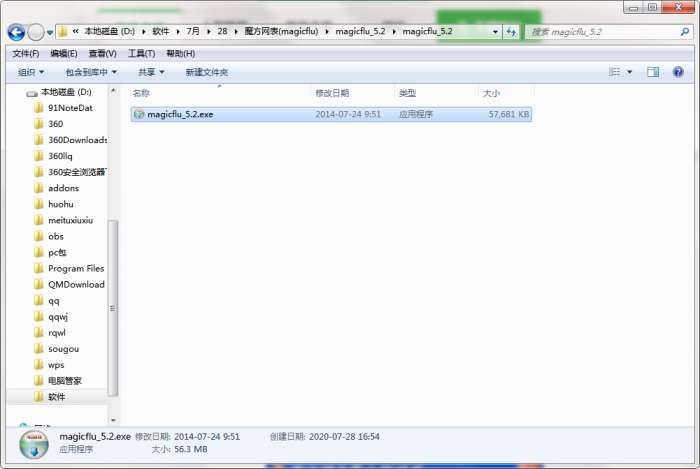The width and height of the screenshot is (700, 469).
Task: Focus the search magicflu_5.2 box
Action: click(609, 32)
